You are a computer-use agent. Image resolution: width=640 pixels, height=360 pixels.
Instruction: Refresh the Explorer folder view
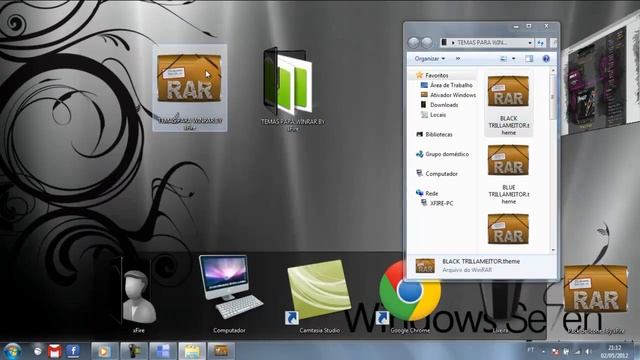(x=540, y=42)
